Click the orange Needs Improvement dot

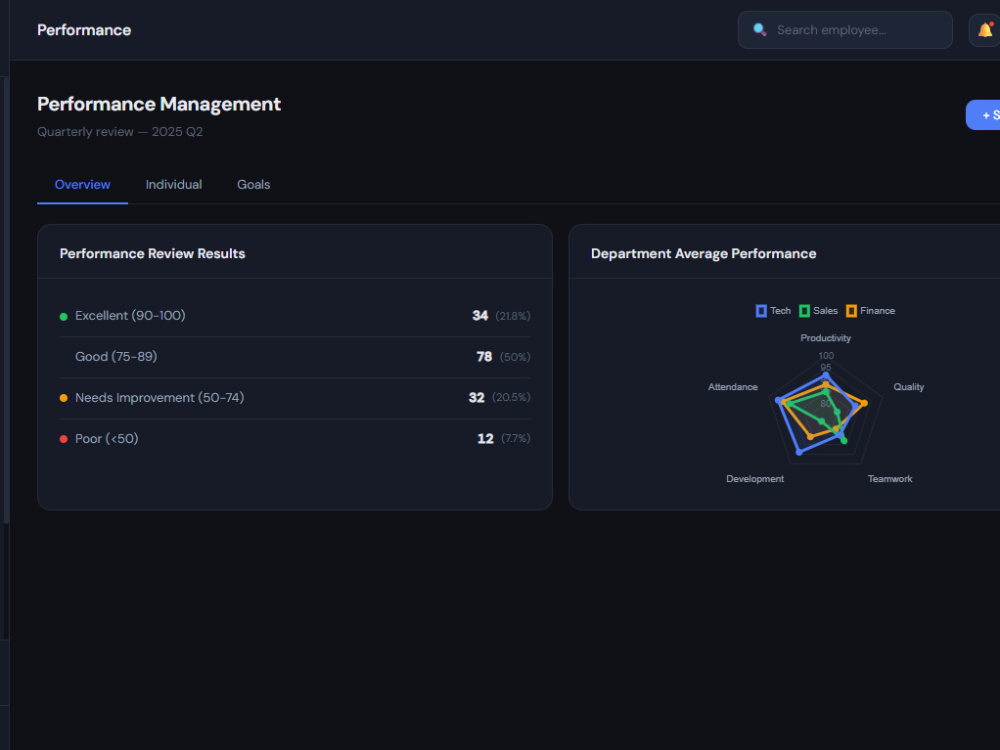(x=63, y=398)
